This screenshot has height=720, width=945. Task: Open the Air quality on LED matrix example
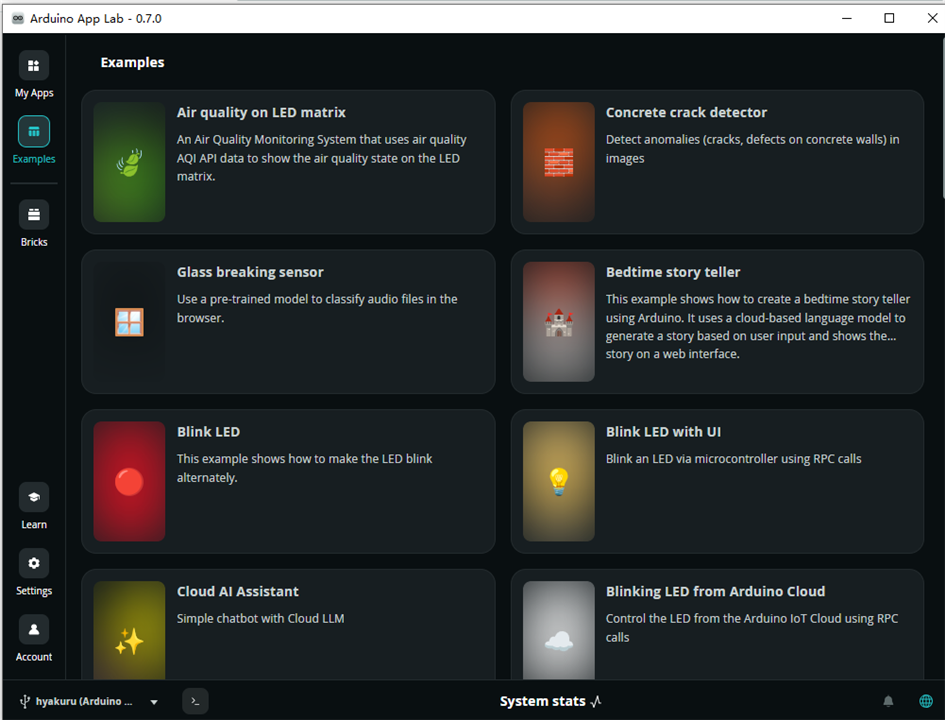click(288, 162)
